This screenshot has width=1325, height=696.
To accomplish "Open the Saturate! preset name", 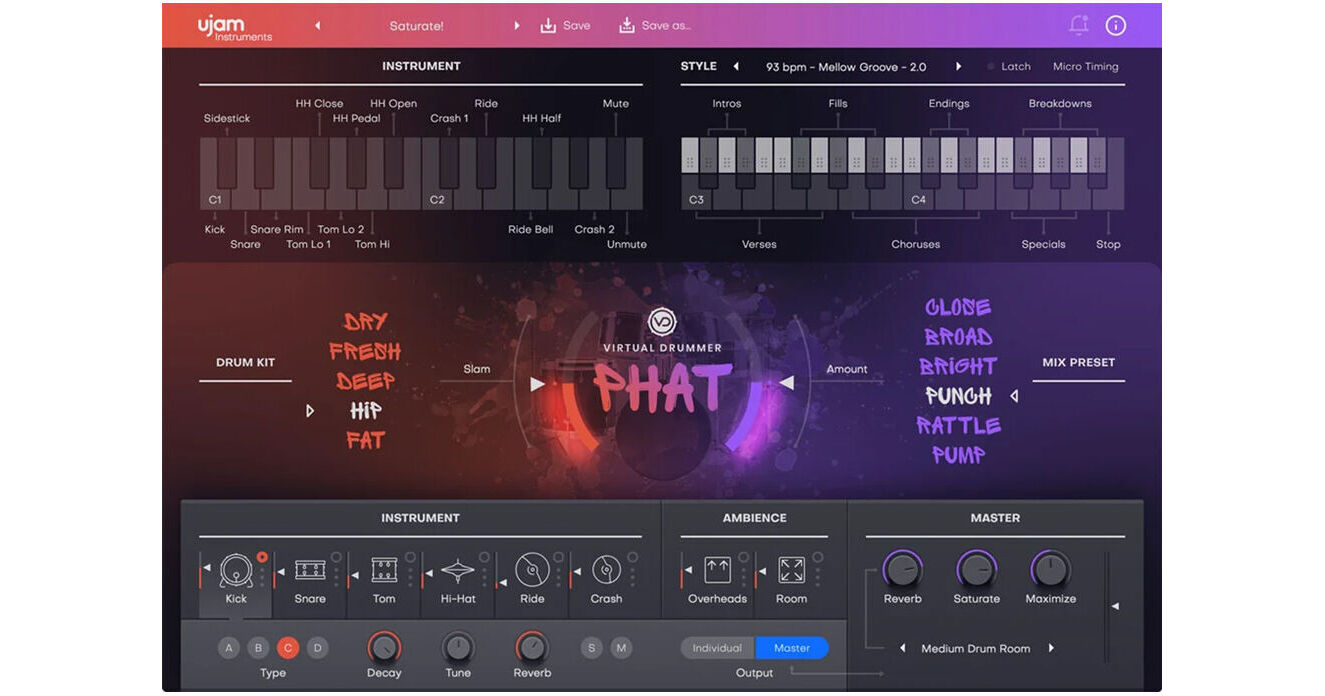I will tap(417, 26).
